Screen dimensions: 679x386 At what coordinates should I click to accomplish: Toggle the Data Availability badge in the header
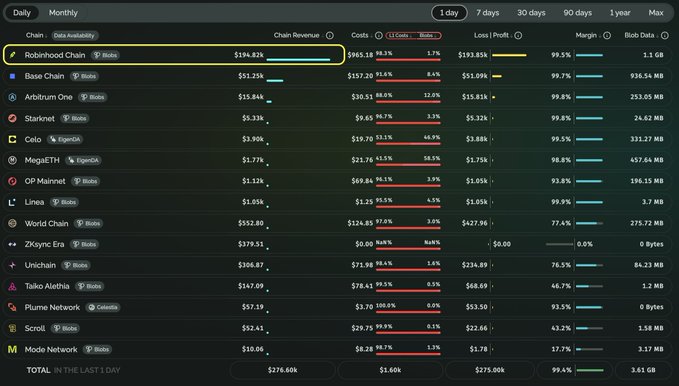[x=75, y=36]
